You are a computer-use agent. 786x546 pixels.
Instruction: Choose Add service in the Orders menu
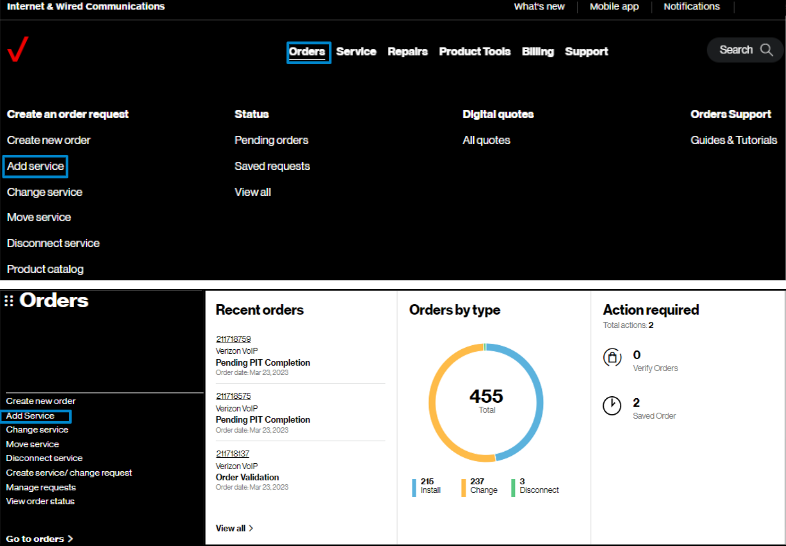pyautogui.click(x=36, y=166)
